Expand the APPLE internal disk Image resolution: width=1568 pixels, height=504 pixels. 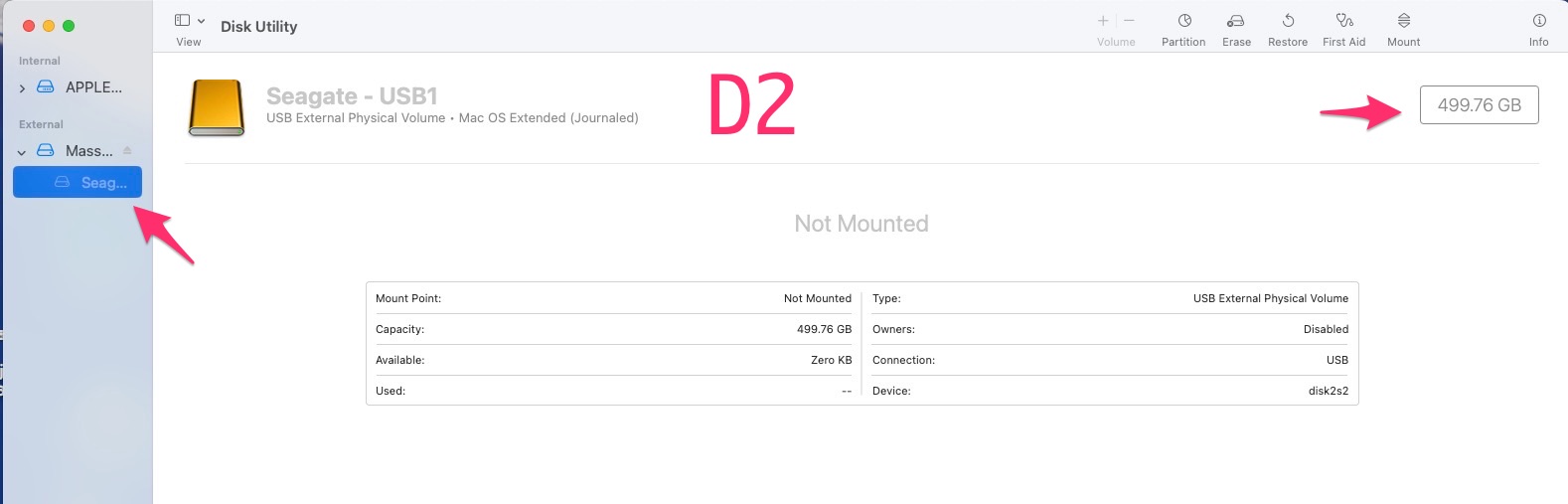tap(22, 88)
